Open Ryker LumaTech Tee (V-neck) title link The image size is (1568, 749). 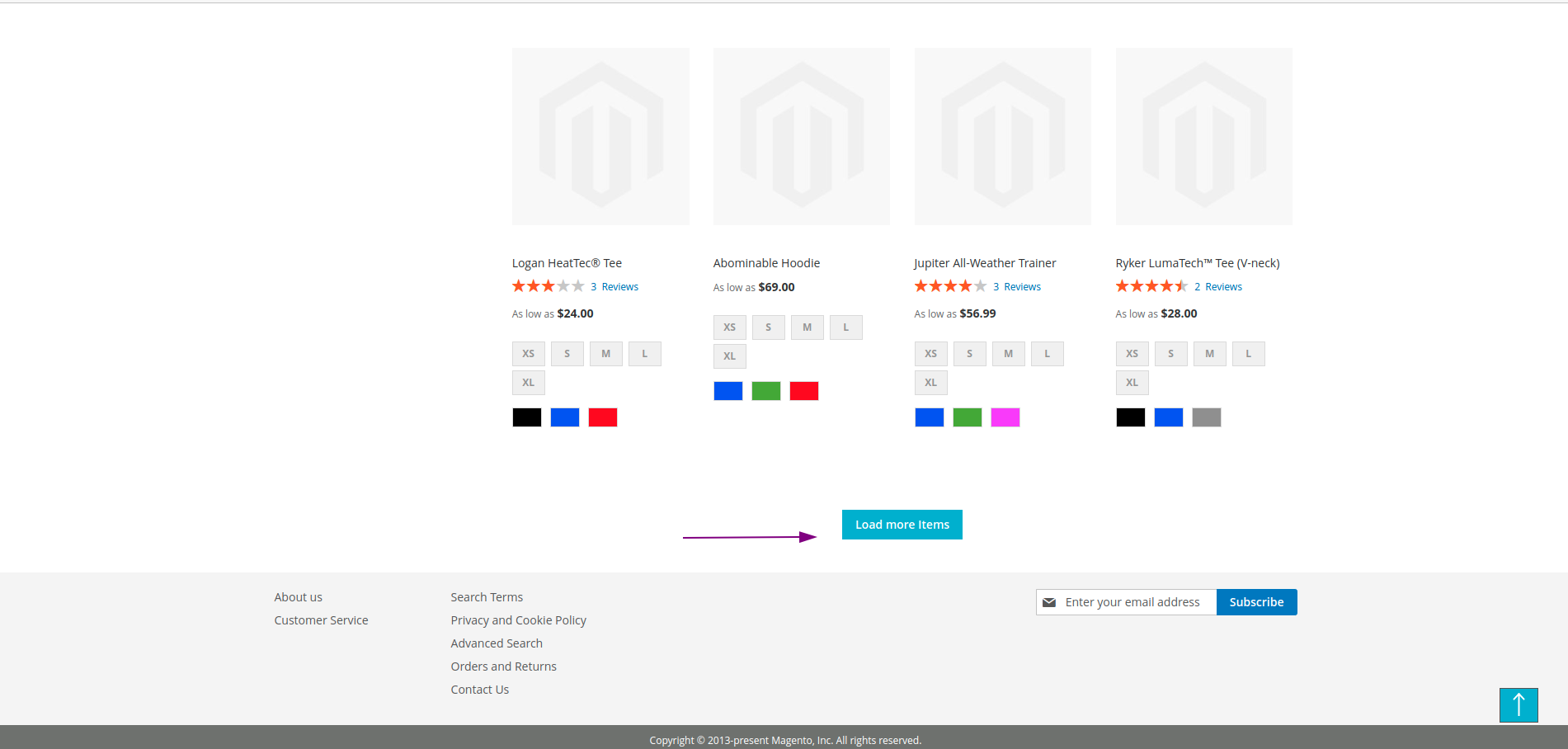(1198, 263)
